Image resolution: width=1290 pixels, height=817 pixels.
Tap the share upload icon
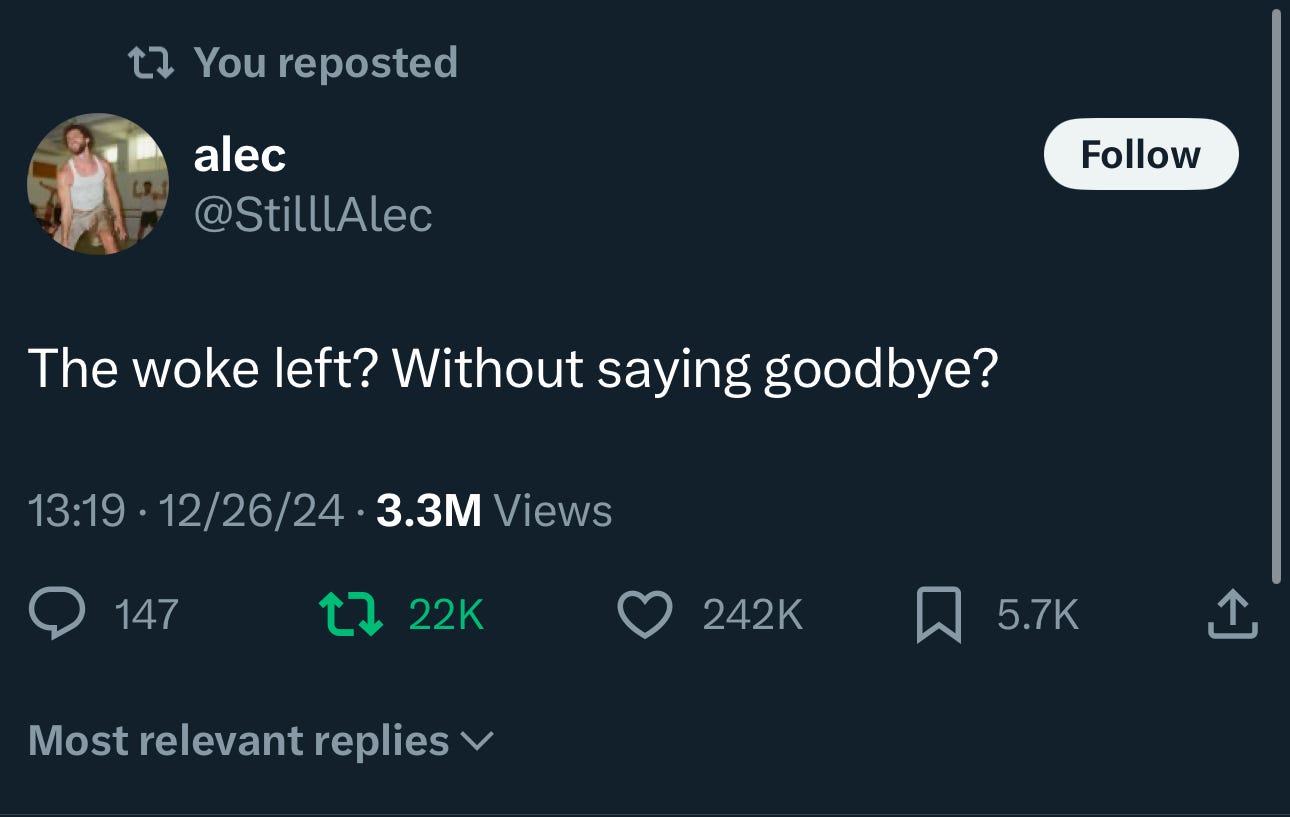(1232, 614)
